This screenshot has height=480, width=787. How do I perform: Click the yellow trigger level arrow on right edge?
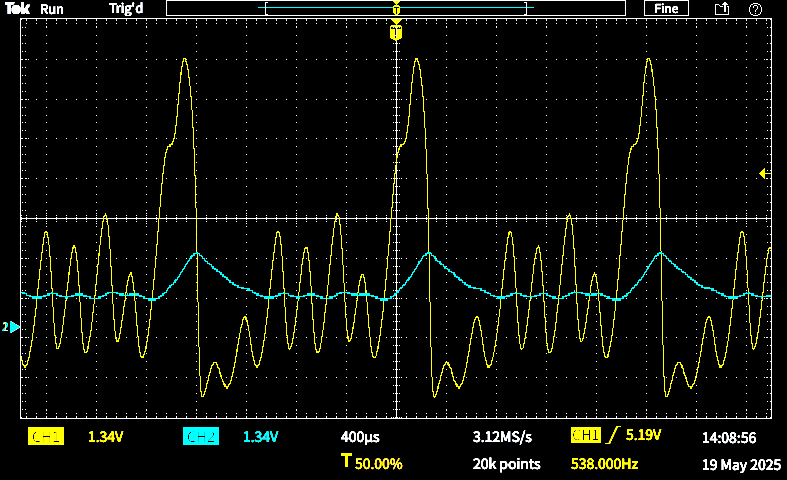tap(763, 174)
